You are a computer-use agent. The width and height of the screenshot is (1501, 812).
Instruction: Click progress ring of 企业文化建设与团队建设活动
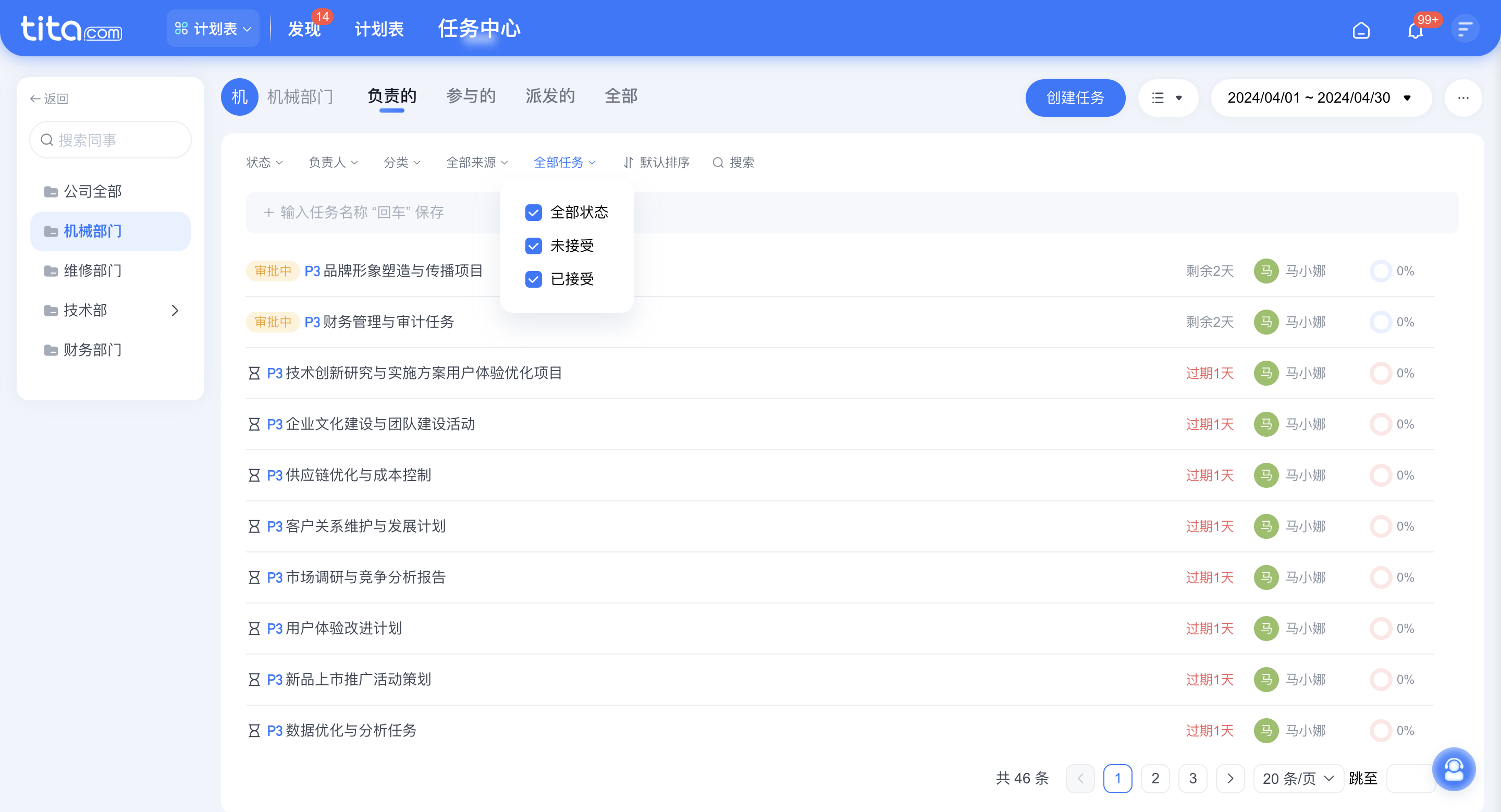(x=1381, y=424)
